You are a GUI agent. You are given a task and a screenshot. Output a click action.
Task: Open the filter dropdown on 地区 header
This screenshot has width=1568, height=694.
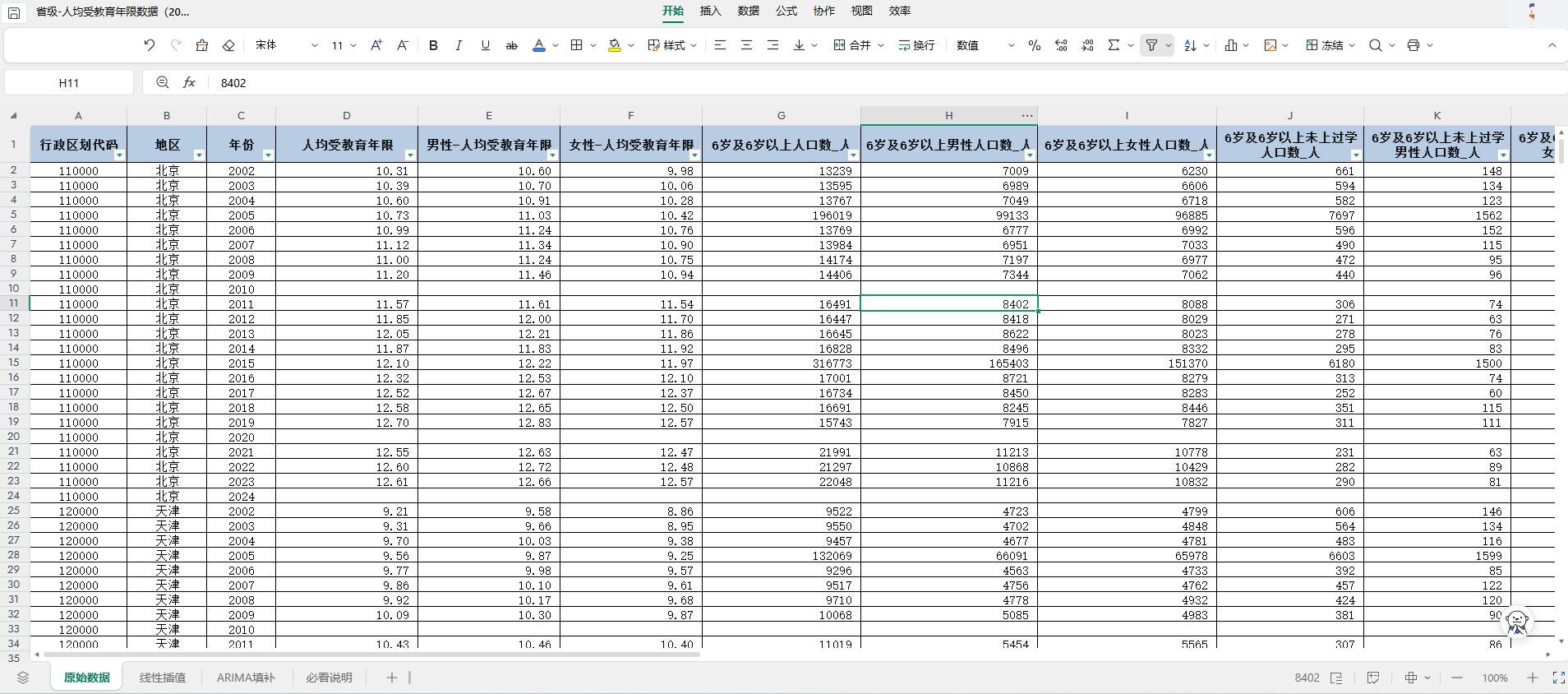198,155
